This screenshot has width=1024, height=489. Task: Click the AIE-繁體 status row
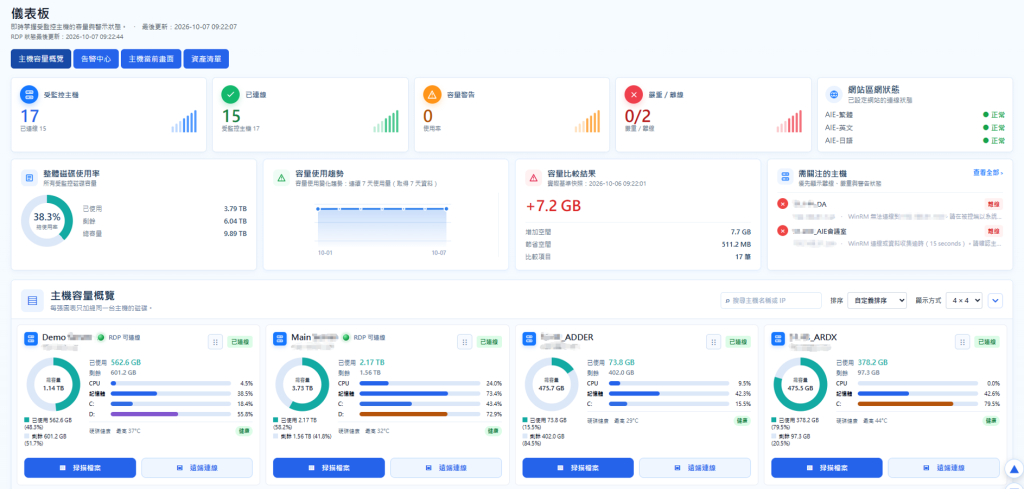pos(914,114)
